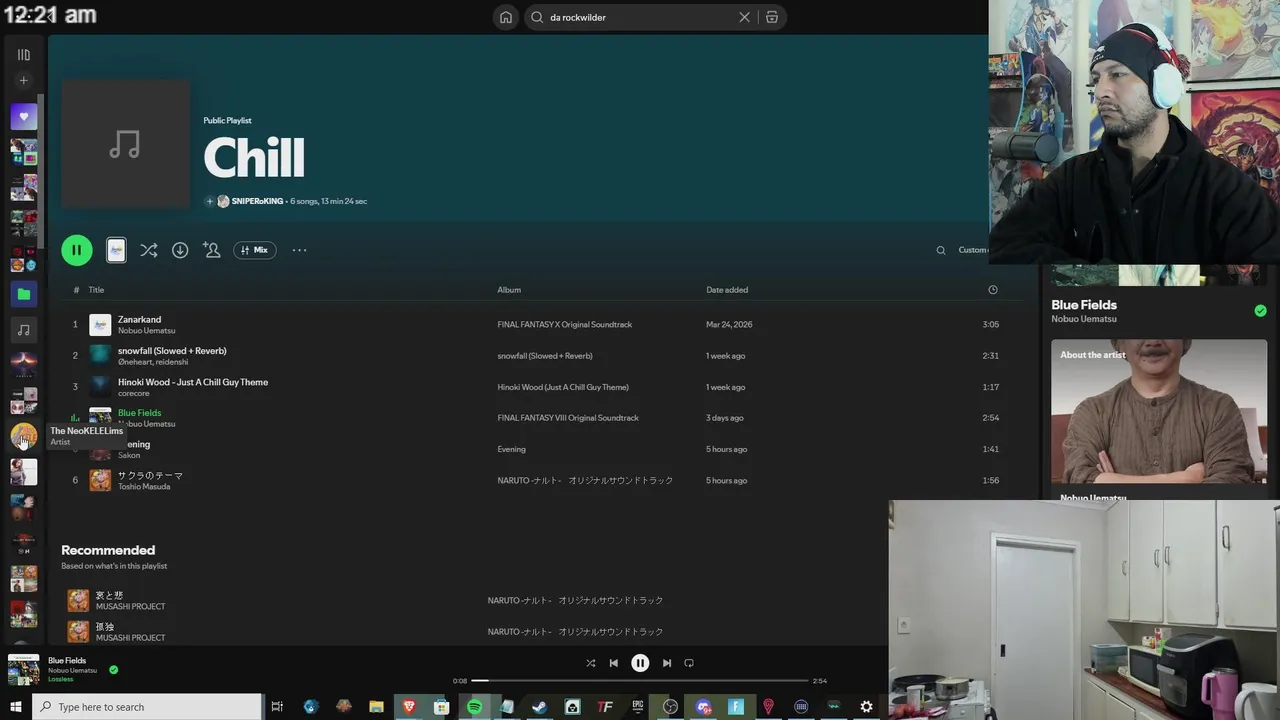Click the Chill playlist cover image

point(126,144)
